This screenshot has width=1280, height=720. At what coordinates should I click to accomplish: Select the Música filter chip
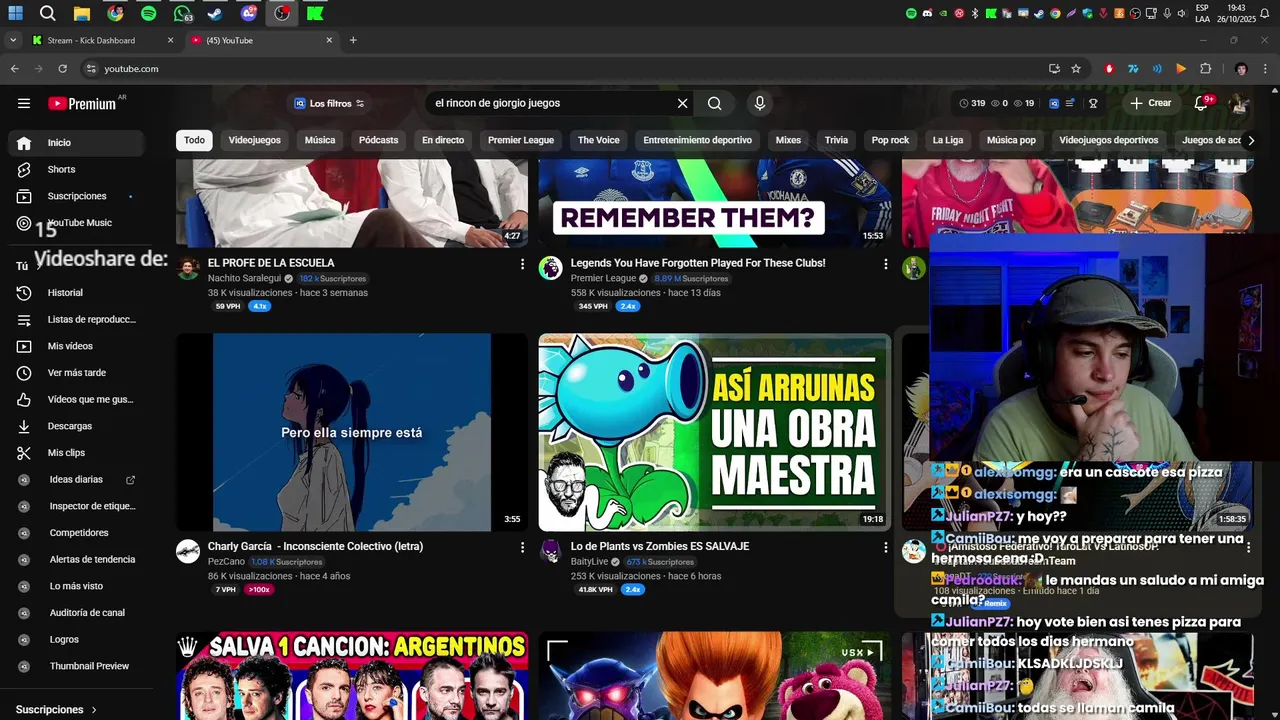pos(320,140)
